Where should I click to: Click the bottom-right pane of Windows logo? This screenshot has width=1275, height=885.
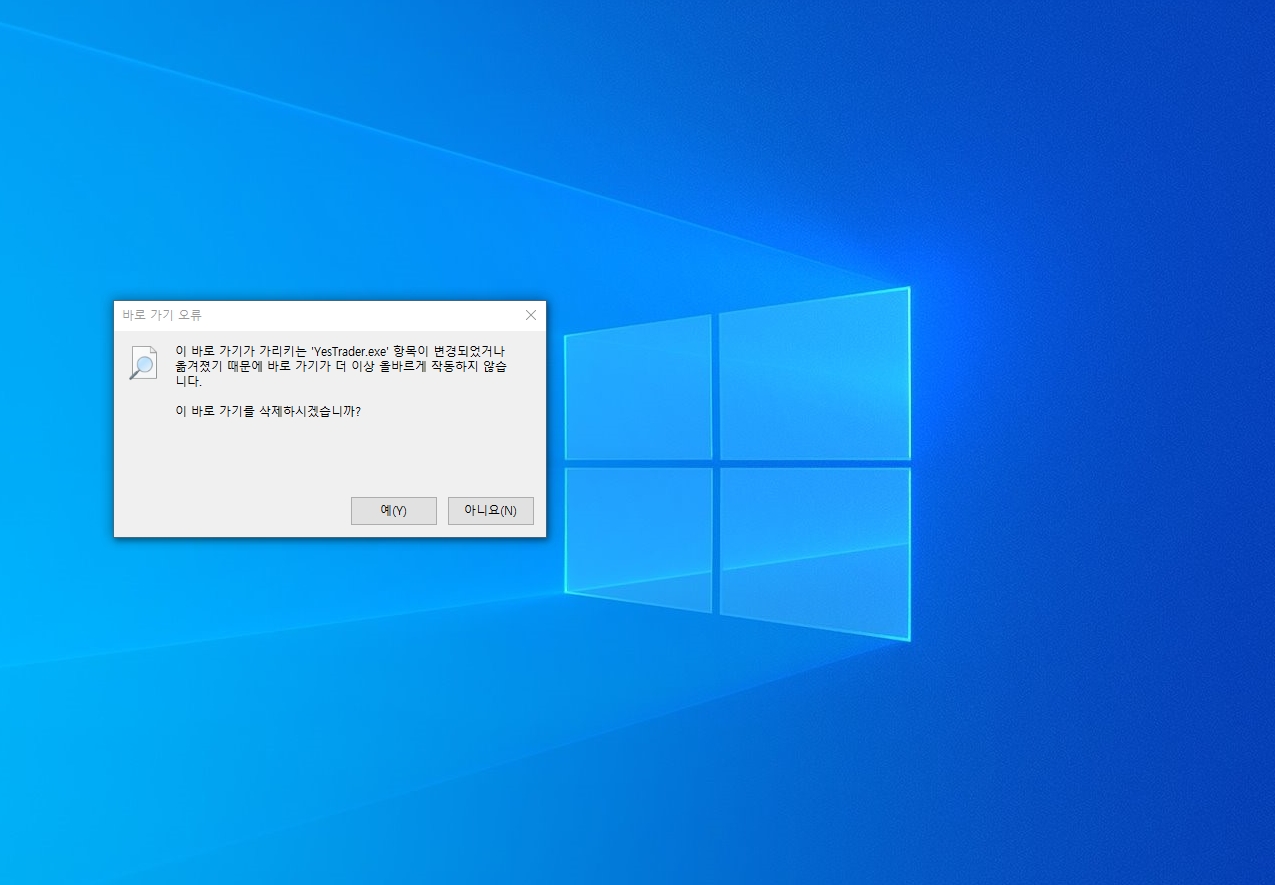point(814,550)
